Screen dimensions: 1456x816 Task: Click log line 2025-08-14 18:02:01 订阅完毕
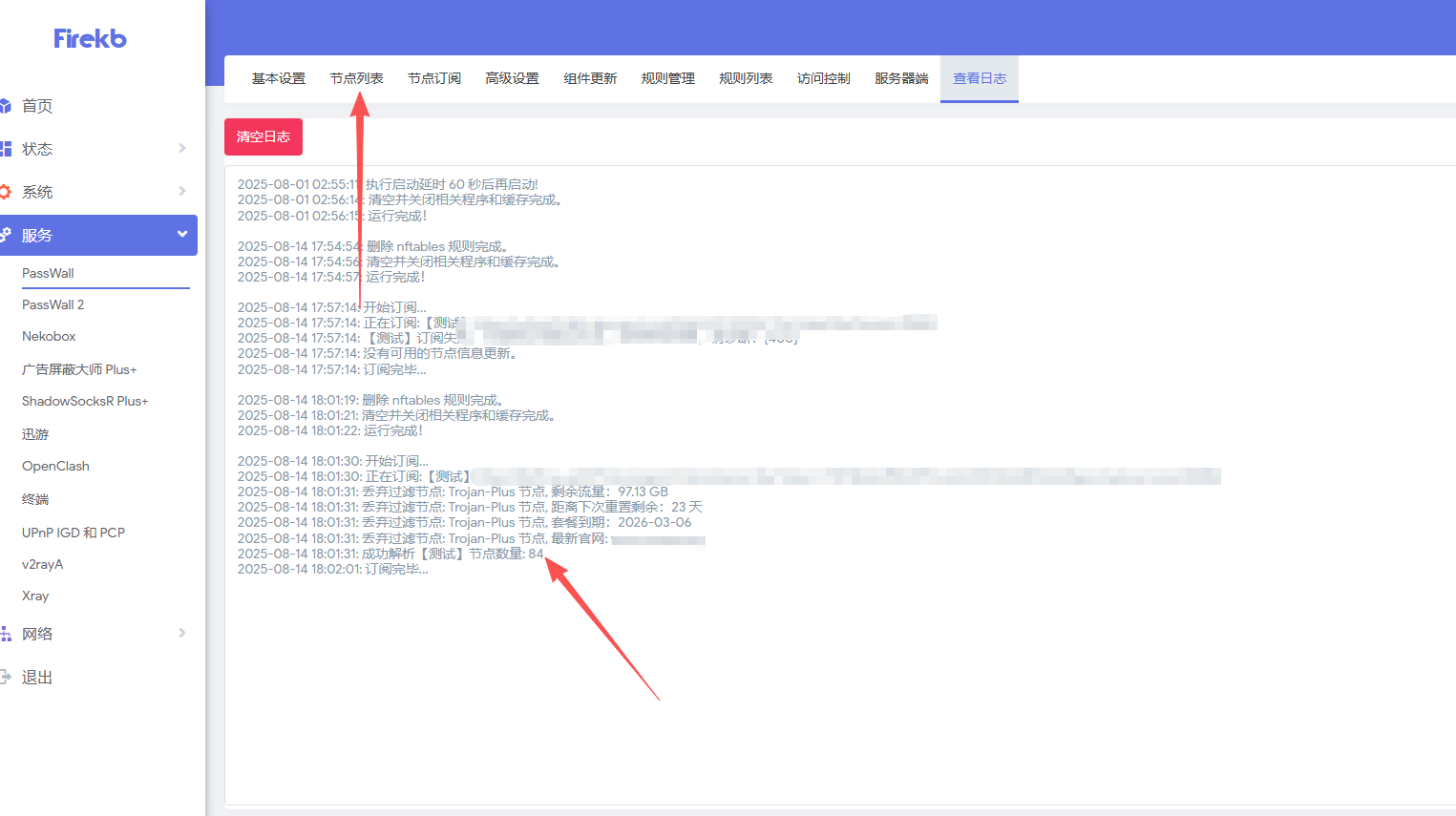coord(333,569)
